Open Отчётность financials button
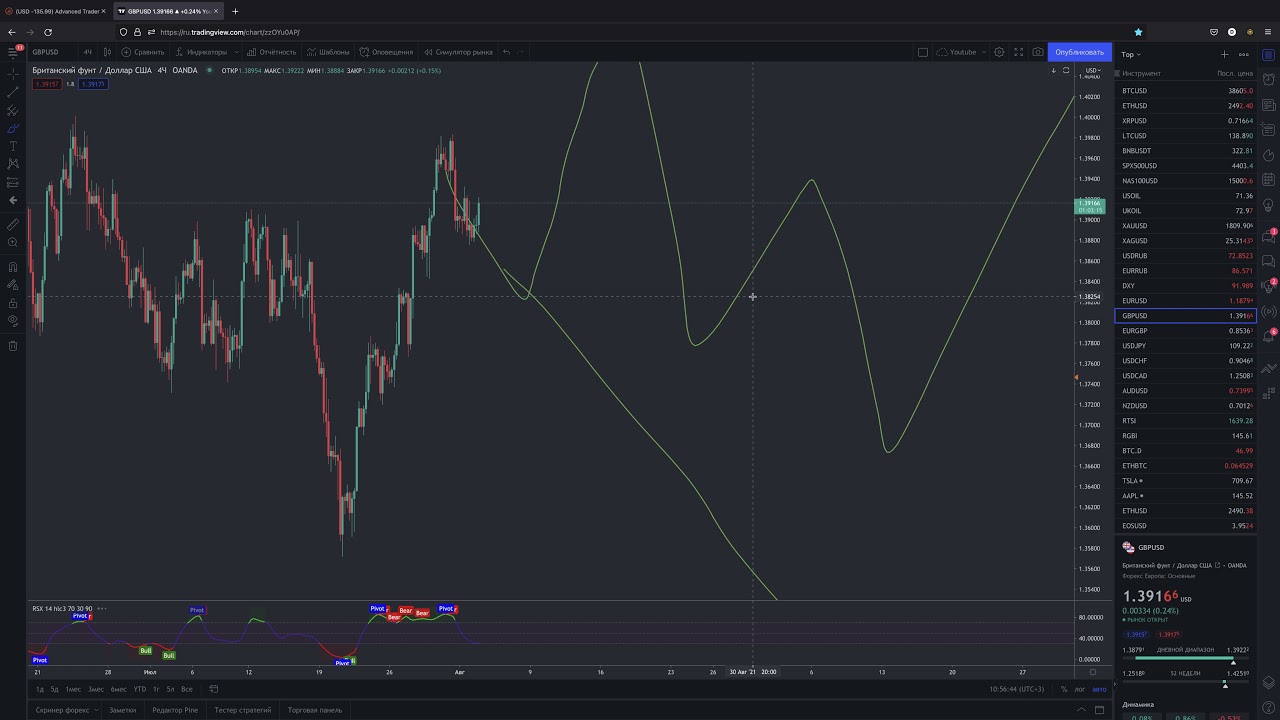The width and height of the screenshot is (1280, 720). 272,52
